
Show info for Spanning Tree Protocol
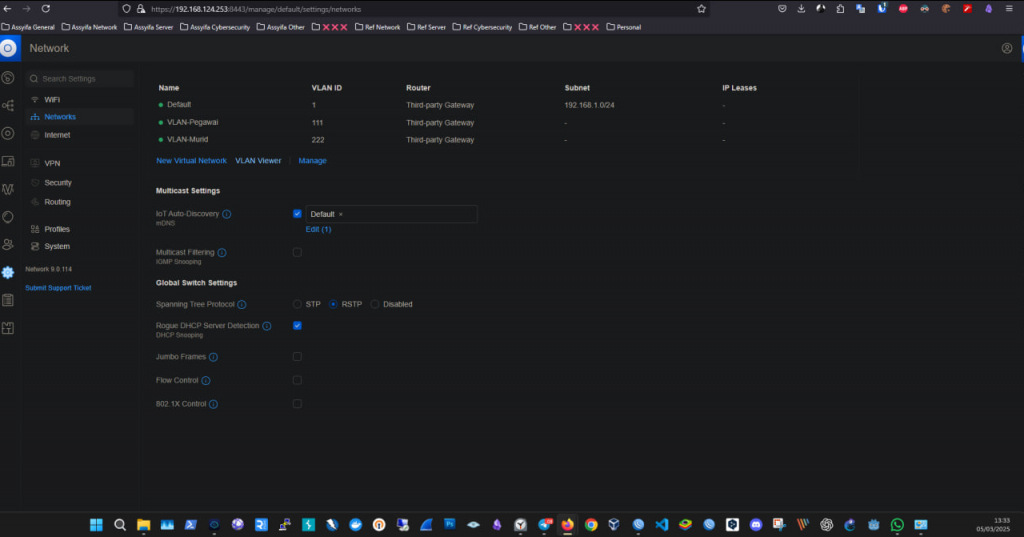point(242,304)
